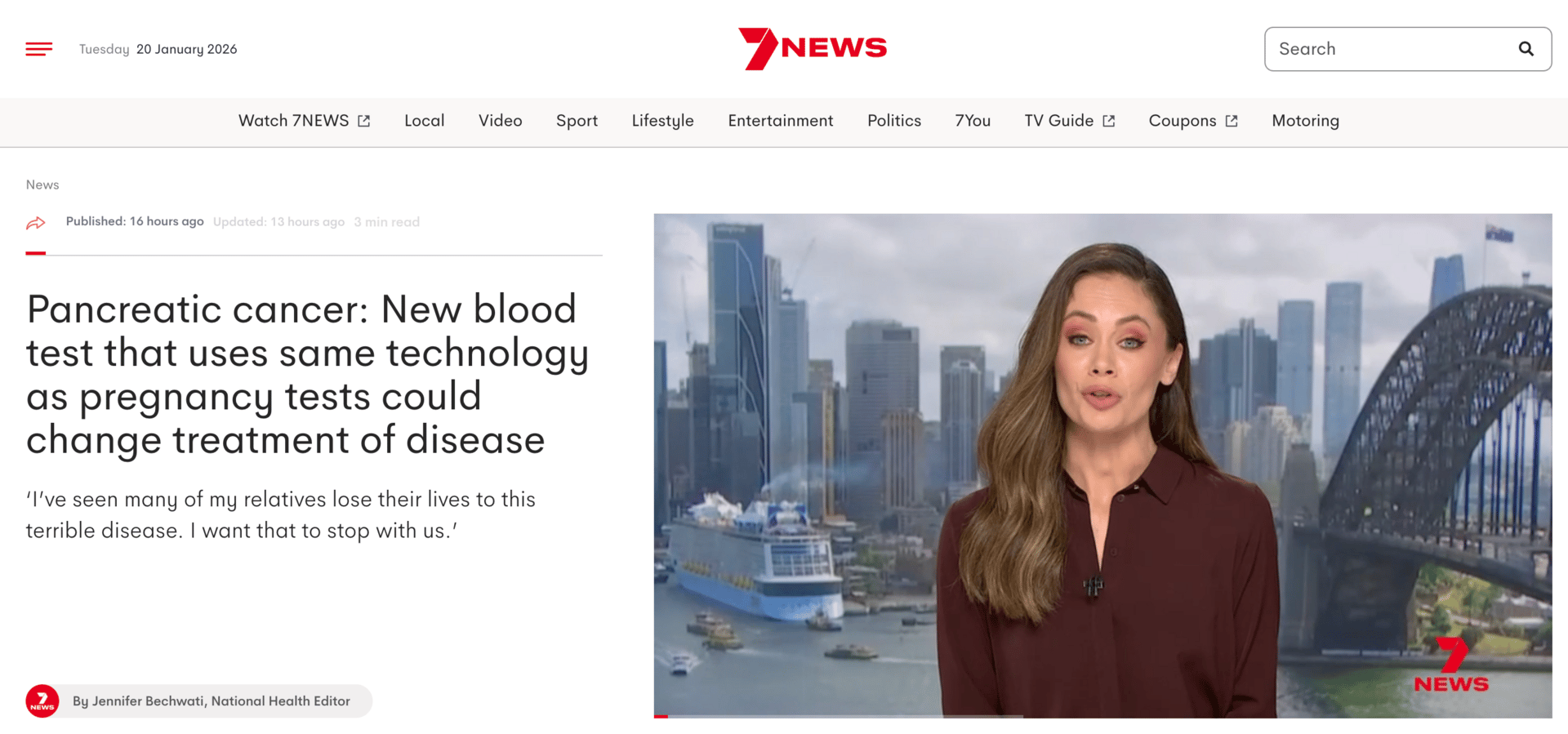Image resolution: width=1568 pixels, height=734 pixels.
Task: Open the Politics section
Action: 894,121
